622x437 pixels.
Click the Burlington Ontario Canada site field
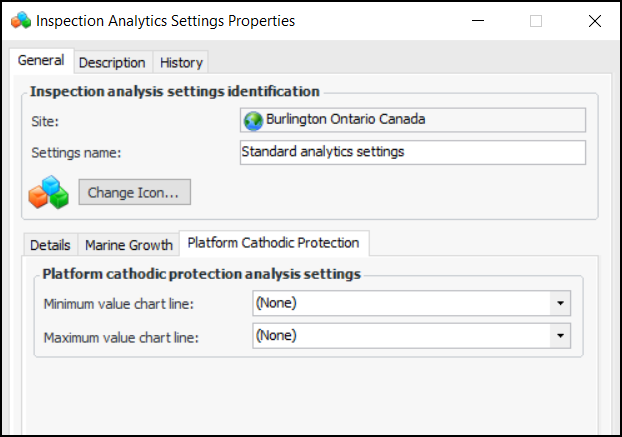[x=412, y=120]
